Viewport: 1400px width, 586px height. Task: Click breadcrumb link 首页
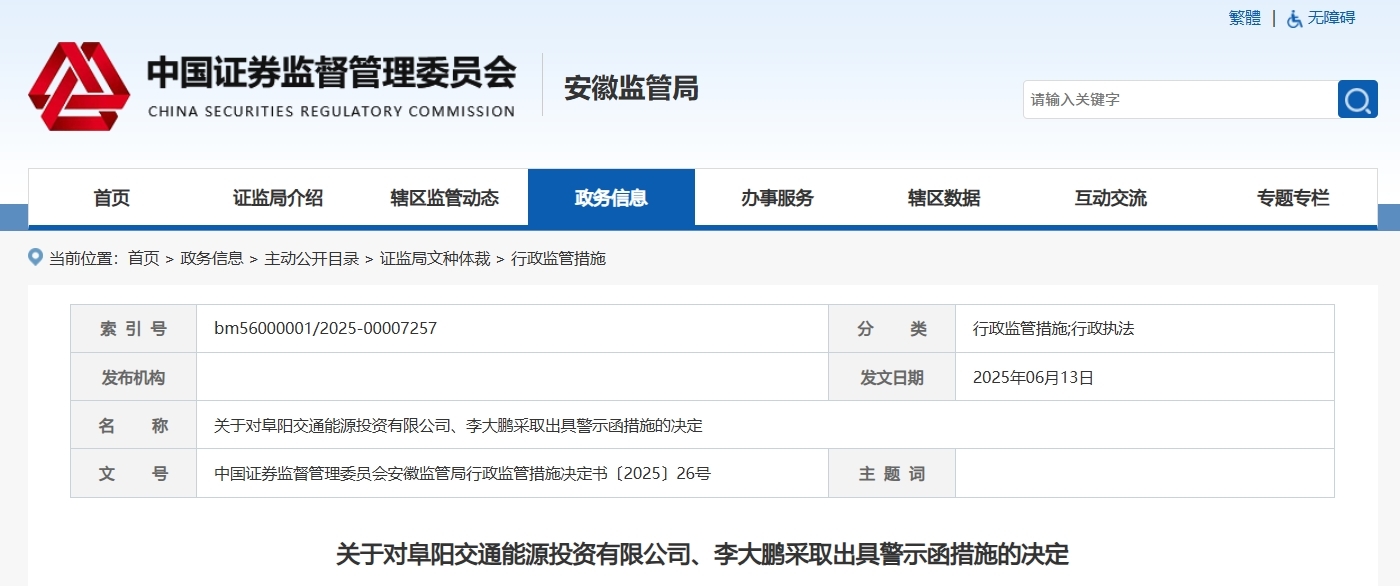(144, 258)
